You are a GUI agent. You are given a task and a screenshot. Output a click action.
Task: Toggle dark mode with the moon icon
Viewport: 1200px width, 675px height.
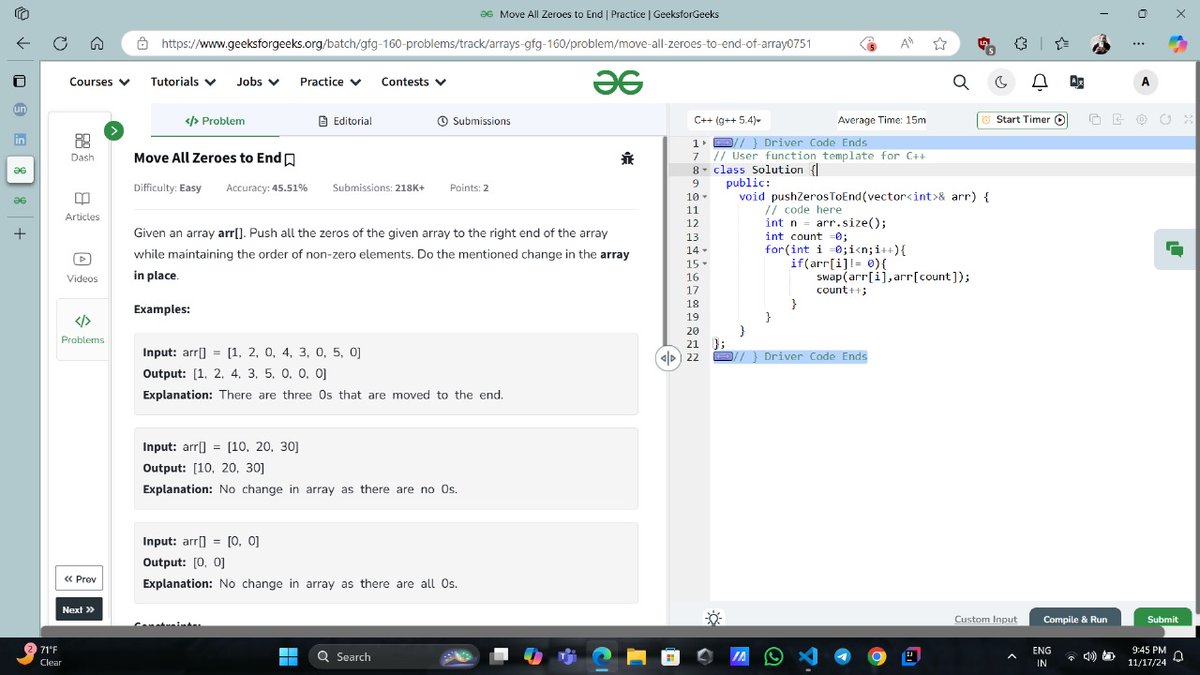click(x=1000, y=82)
